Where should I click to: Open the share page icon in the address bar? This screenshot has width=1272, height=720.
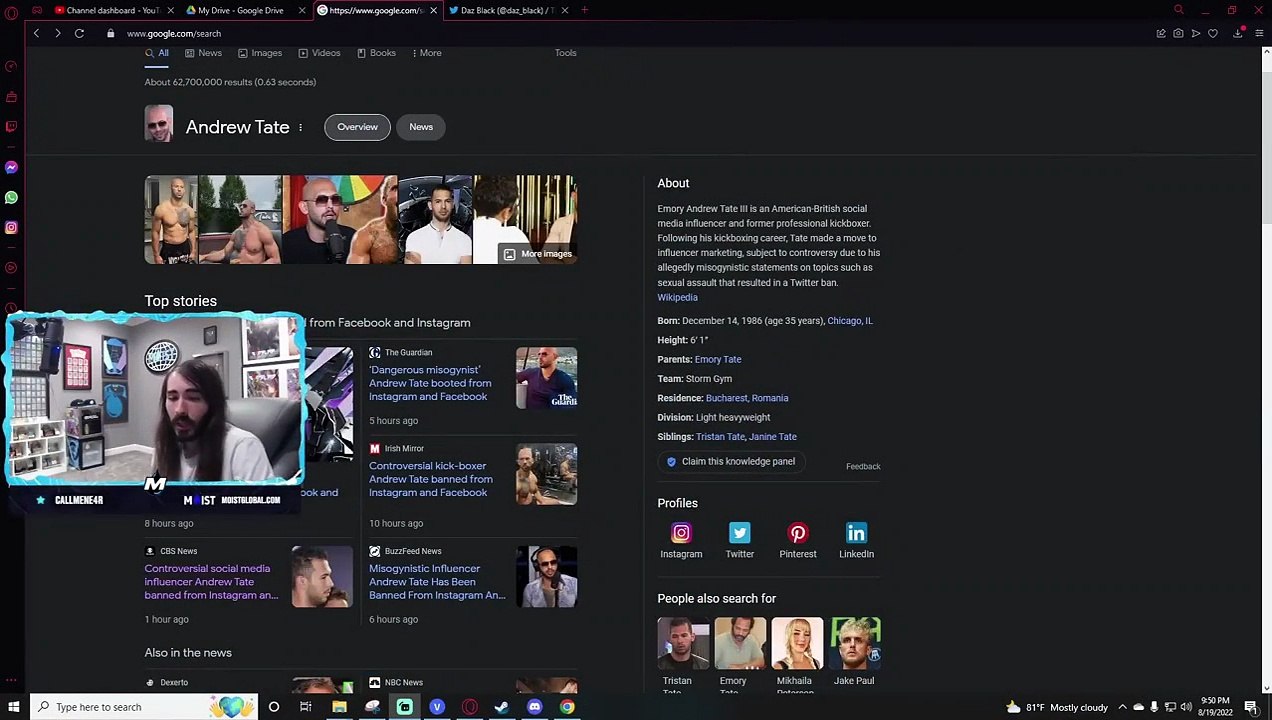[x=1161, y=33]
